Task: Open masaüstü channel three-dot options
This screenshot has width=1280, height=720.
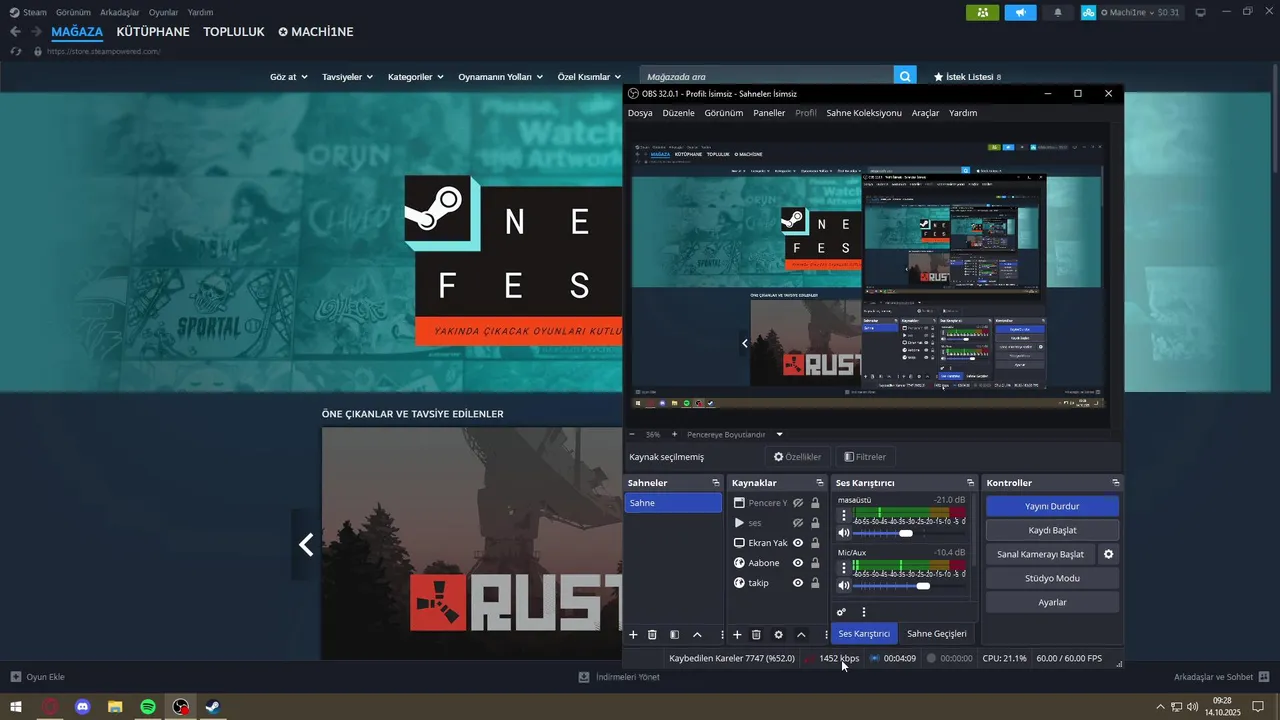Action: pyautogui.click(x=844, y=516)
